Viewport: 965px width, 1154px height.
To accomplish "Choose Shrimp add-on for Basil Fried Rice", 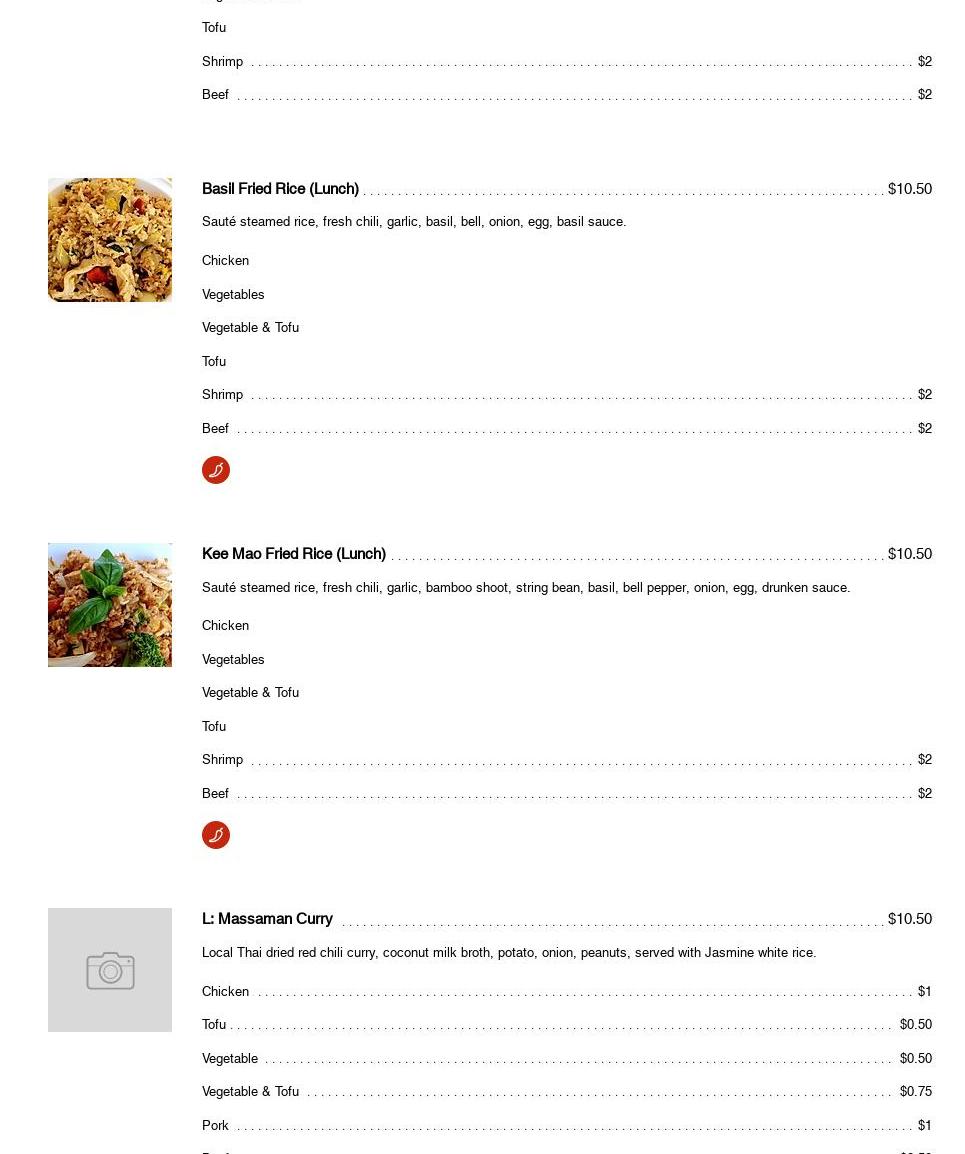I will [x=567, y=394].
